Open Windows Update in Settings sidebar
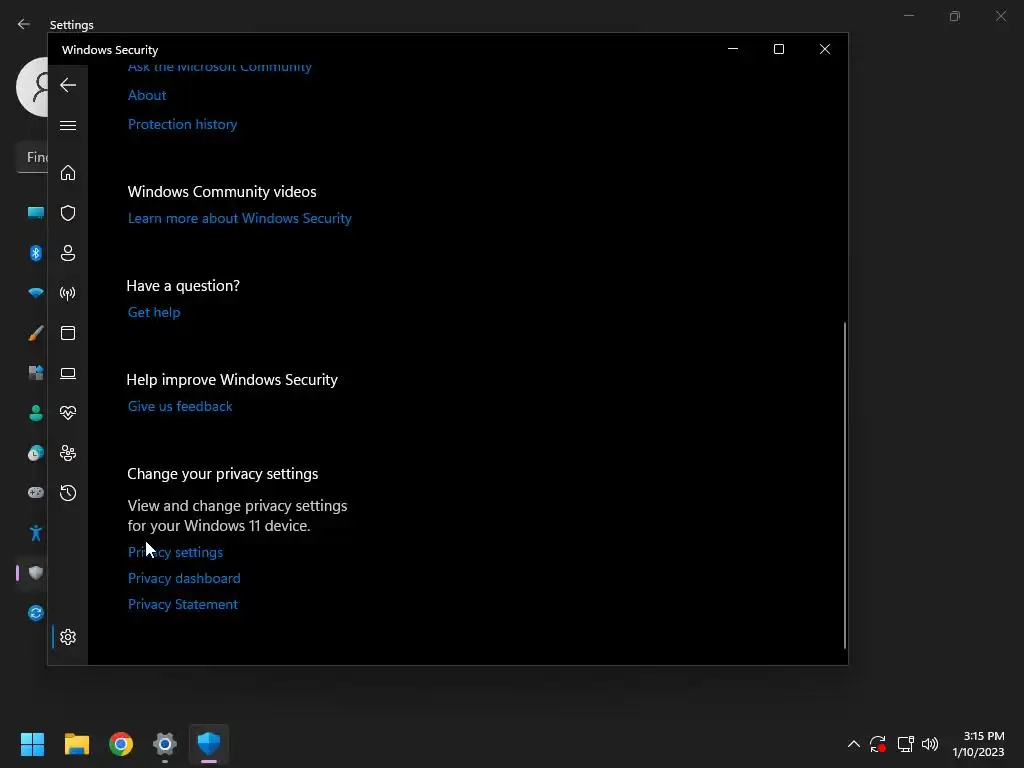 (x=36, y=613)
